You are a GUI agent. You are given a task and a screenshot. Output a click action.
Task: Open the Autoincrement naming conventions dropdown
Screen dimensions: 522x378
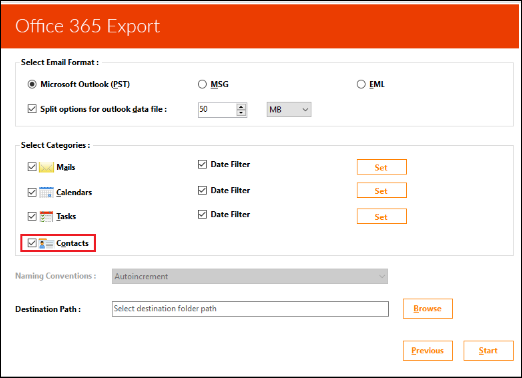tap(250, 276)
